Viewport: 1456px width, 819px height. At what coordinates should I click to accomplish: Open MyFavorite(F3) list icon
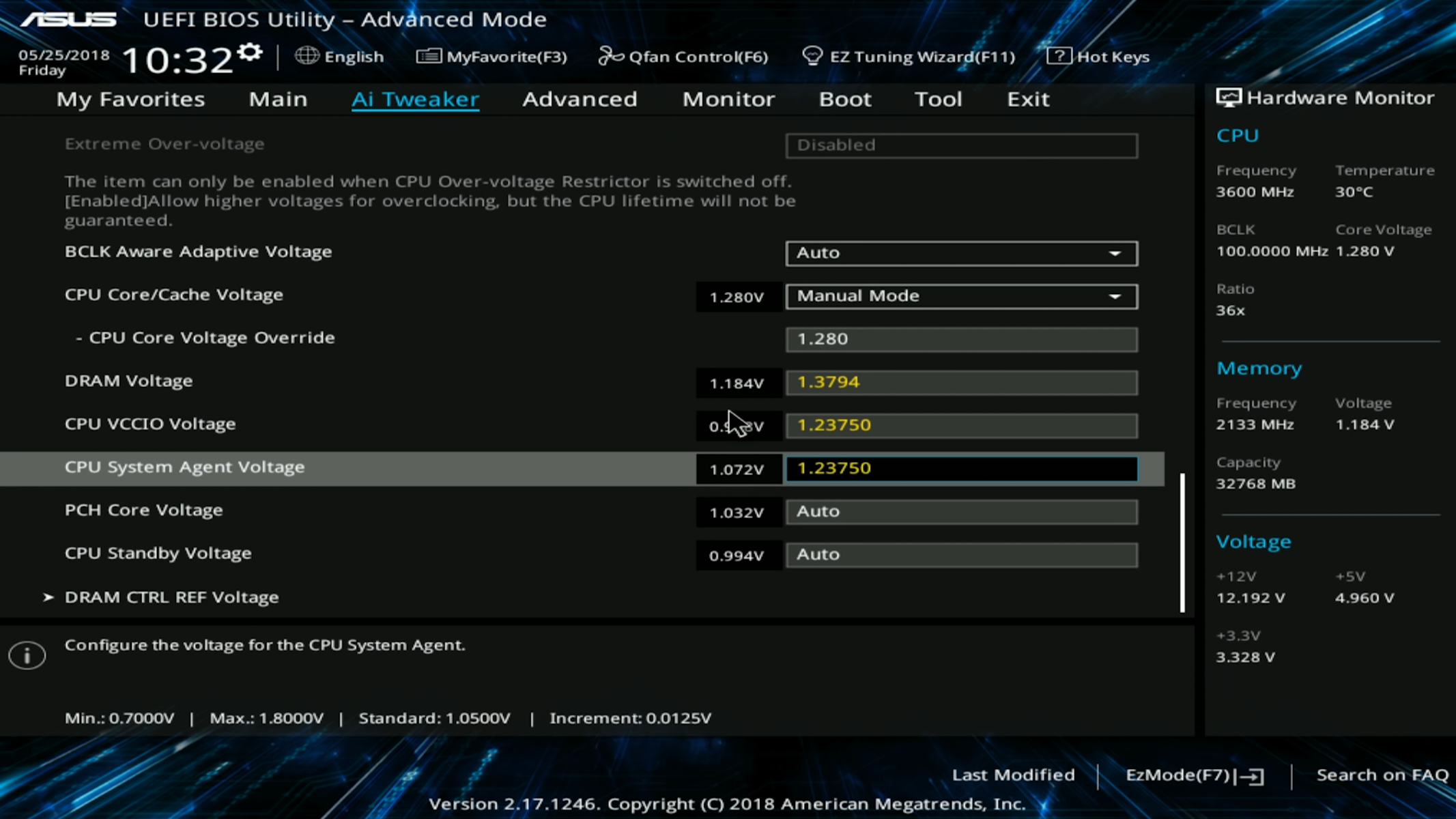(x=428, y=56)
